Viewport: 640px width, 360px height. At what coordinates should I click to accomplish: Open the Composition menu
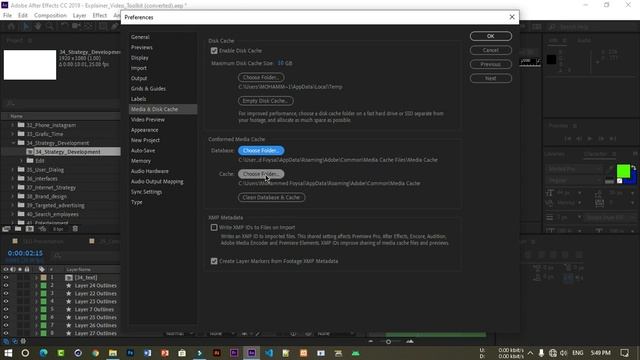point(50,16)
